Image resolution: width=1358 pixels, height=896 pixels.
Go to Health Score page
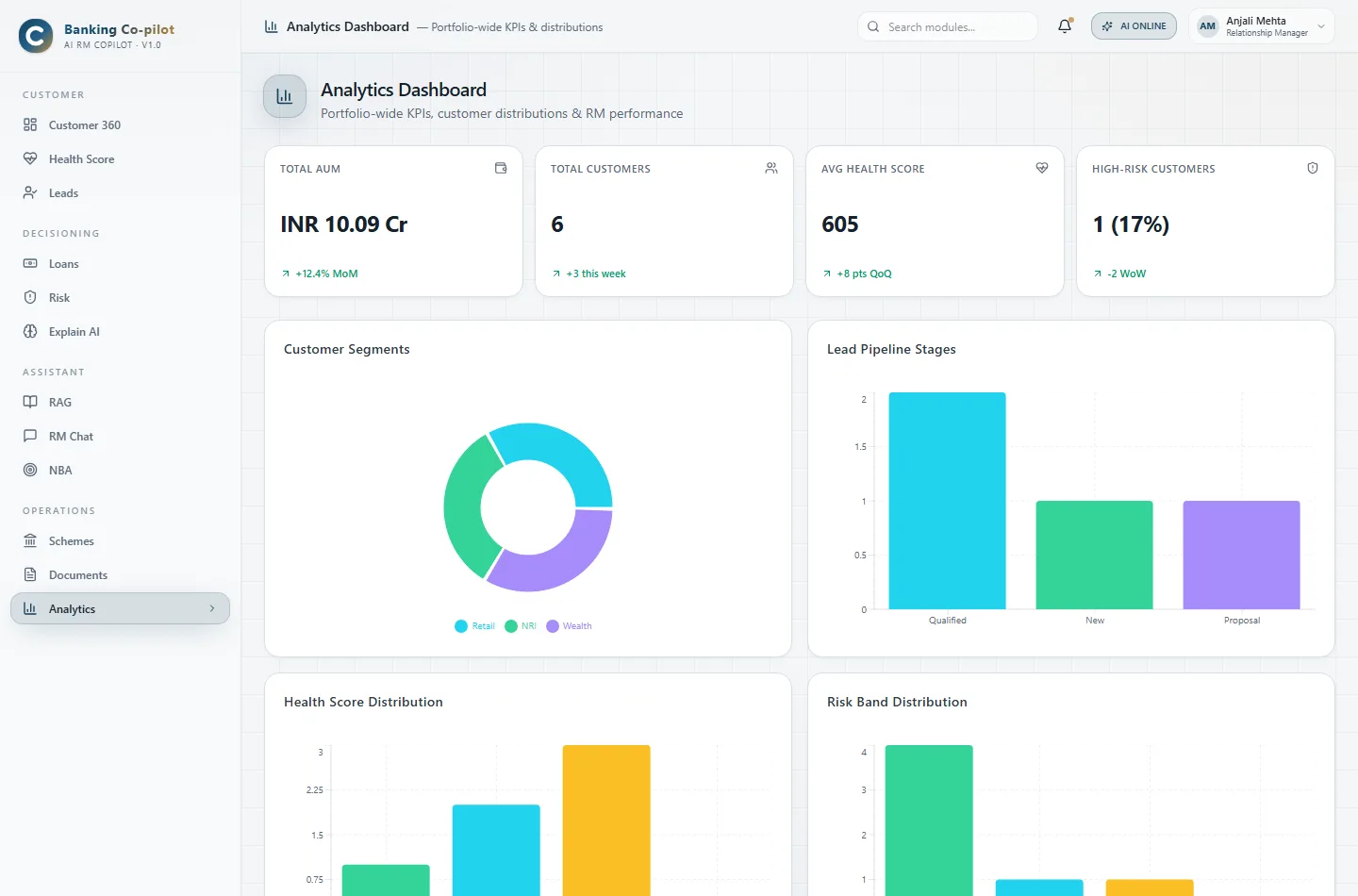(120, 158)
